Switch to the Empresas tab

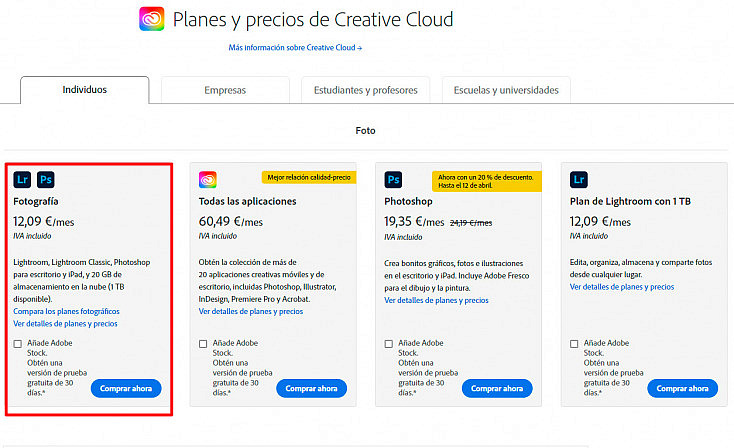[x=225, y=90]
